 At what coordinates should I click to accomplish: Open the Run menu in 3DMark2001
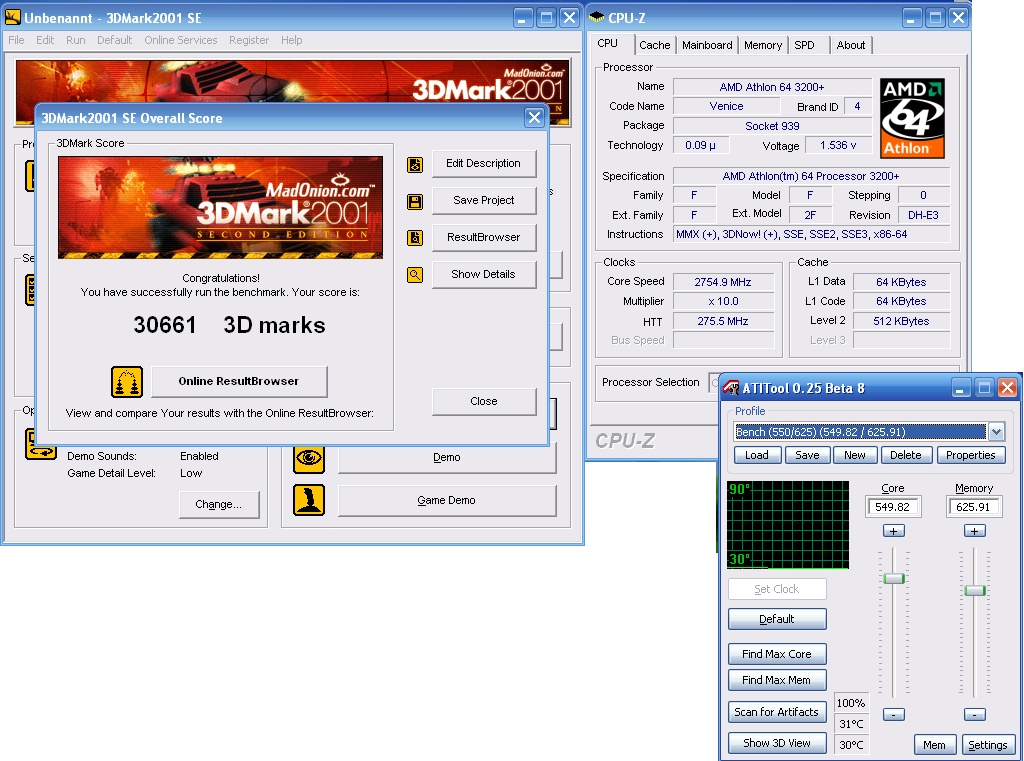[x=76, y=40]
